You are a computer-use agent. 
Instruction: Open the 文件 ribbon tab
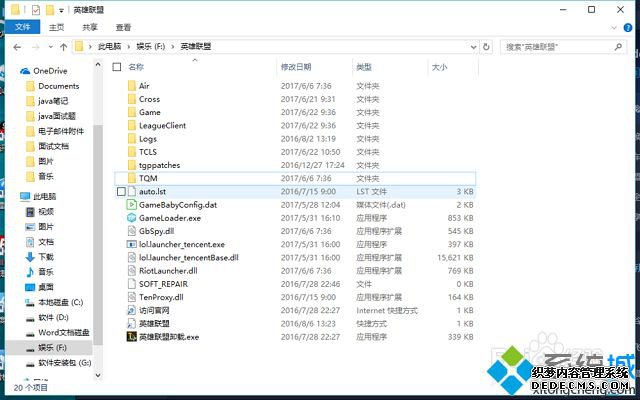[x=22, y=27]
